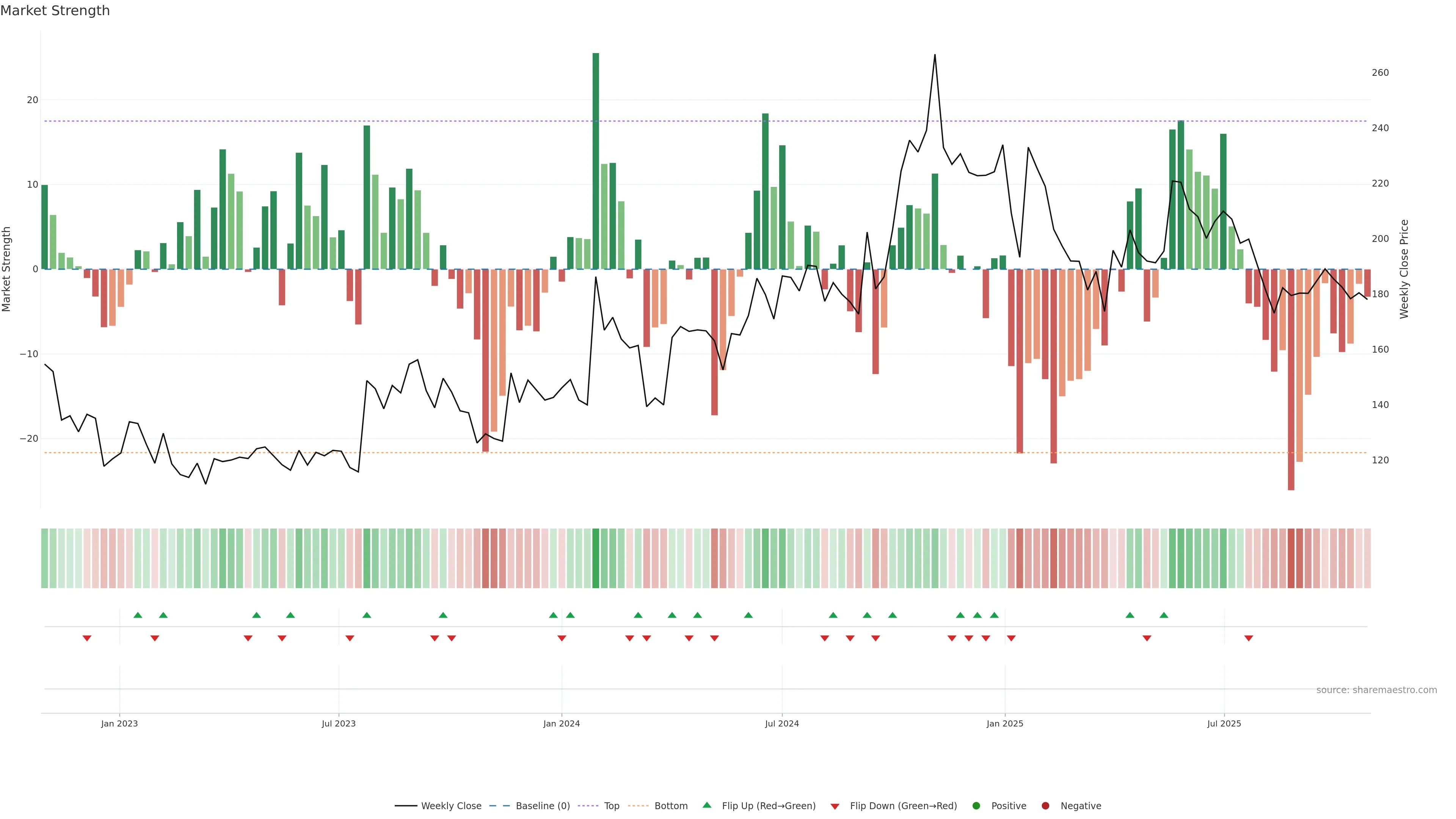Click green Positive legend circle

[976, 806]
